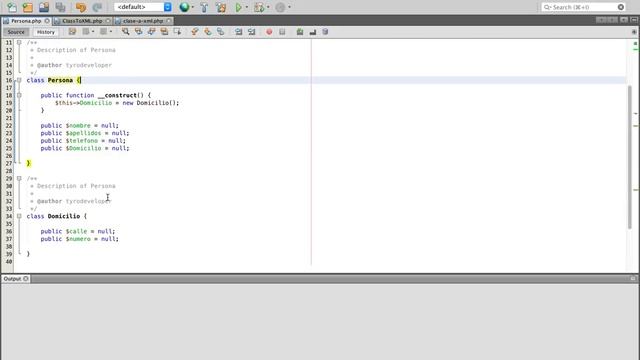The width and height of the screenshot is (640, 360).
Task: Click the Open Project icon
Action: (x=44, y=7)
